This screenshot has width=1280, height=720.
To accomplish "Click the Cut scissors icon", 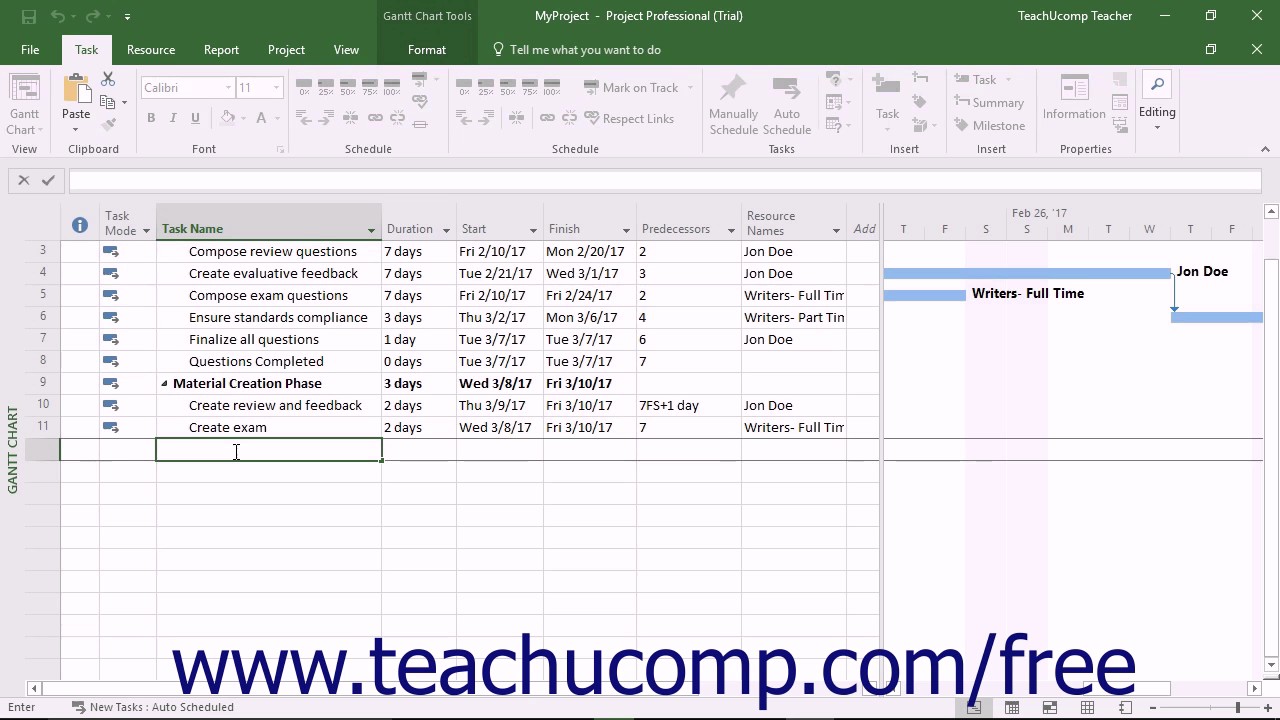I will click(x=108, y=80).
